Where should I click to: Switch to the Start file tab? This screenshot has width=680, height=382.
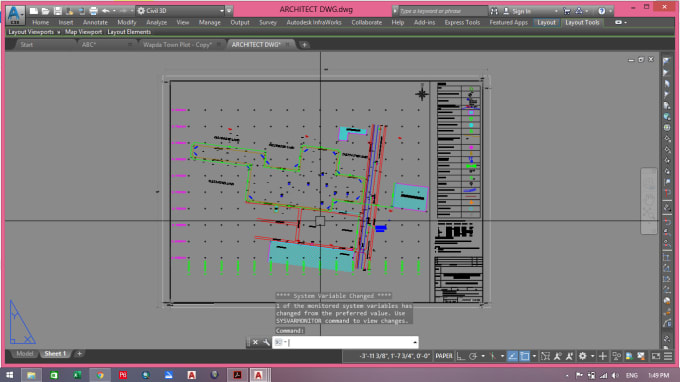pos(26,45)
